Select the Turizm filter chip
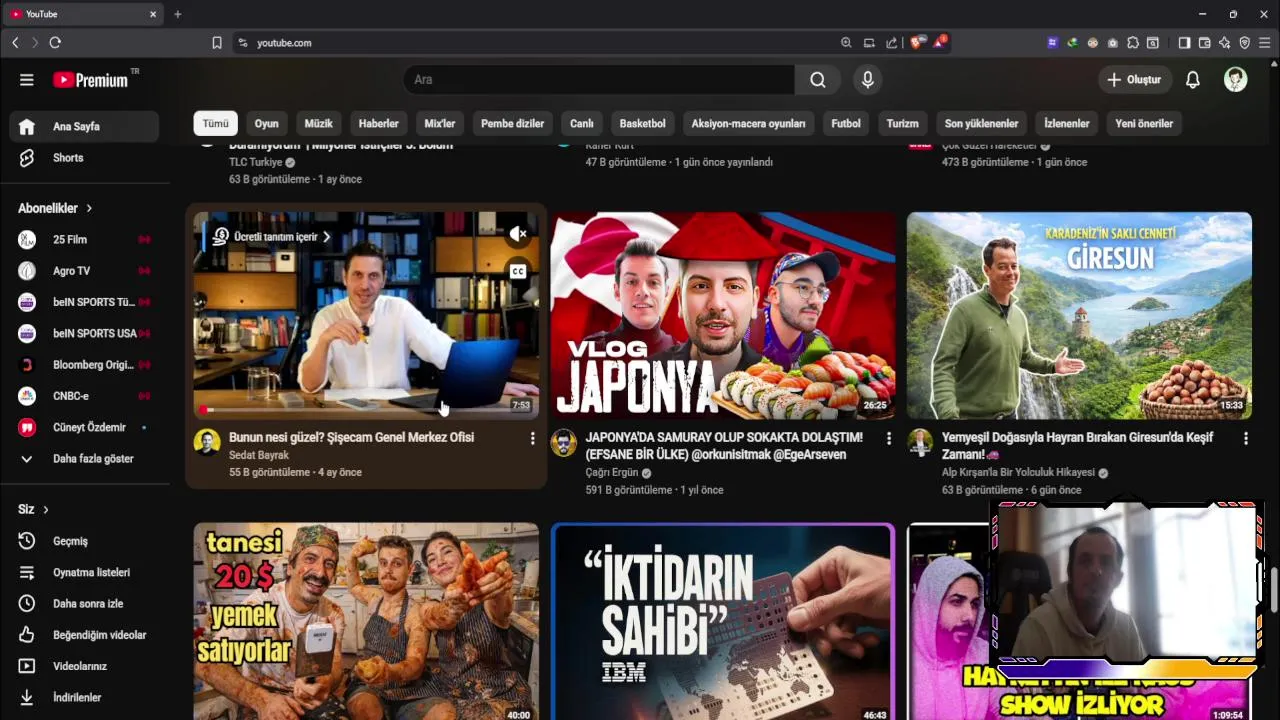Image resolution: width=1280 pixels, height=720 pixels. 902,124
